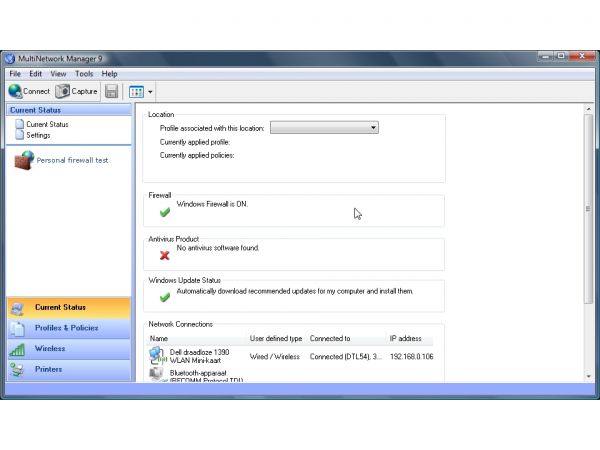The width and height of the screenshot is (600, 450).
Task: Click the Printers icon in sidebar
Action: (17, 370)
